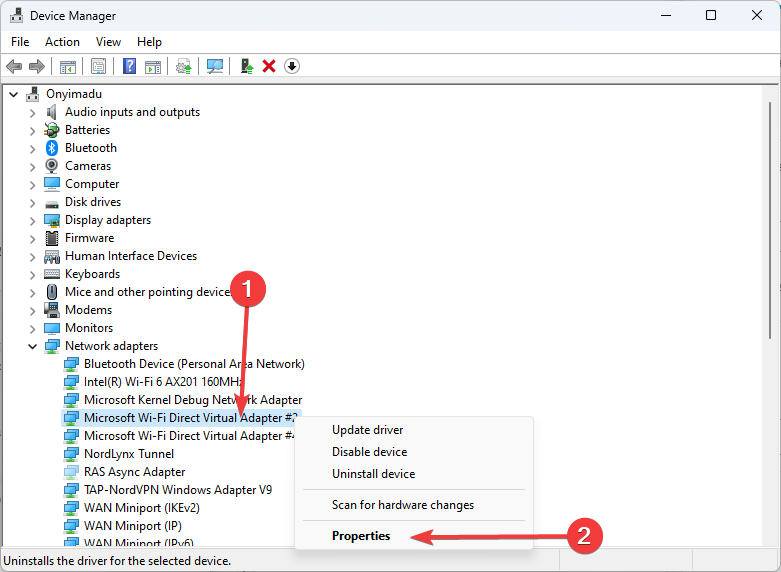Click the Bluetooth category icon
The image size is (781, 572).
[52, 148]
